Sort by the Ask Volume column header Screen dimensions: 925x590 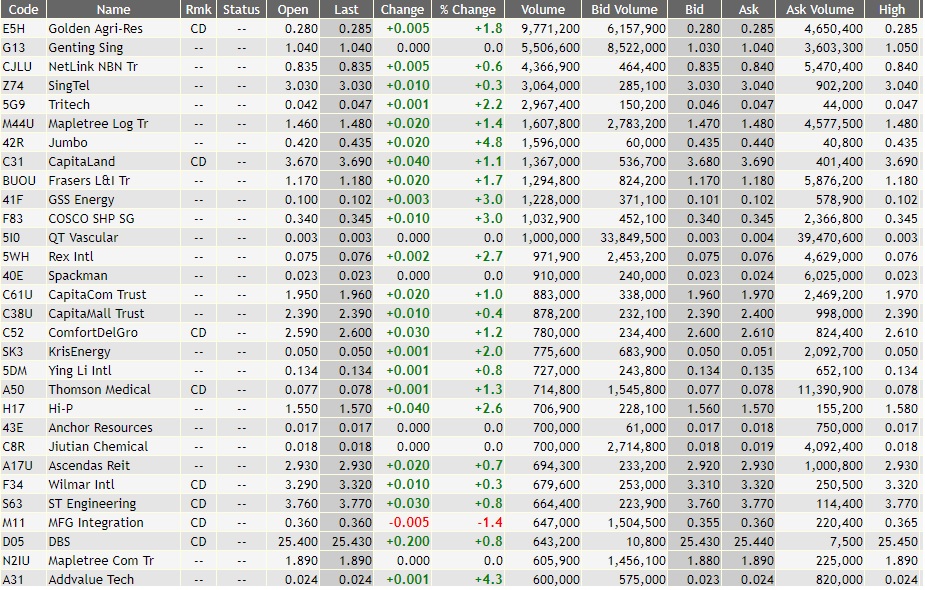pyautogui.click(x=819, y=9)
